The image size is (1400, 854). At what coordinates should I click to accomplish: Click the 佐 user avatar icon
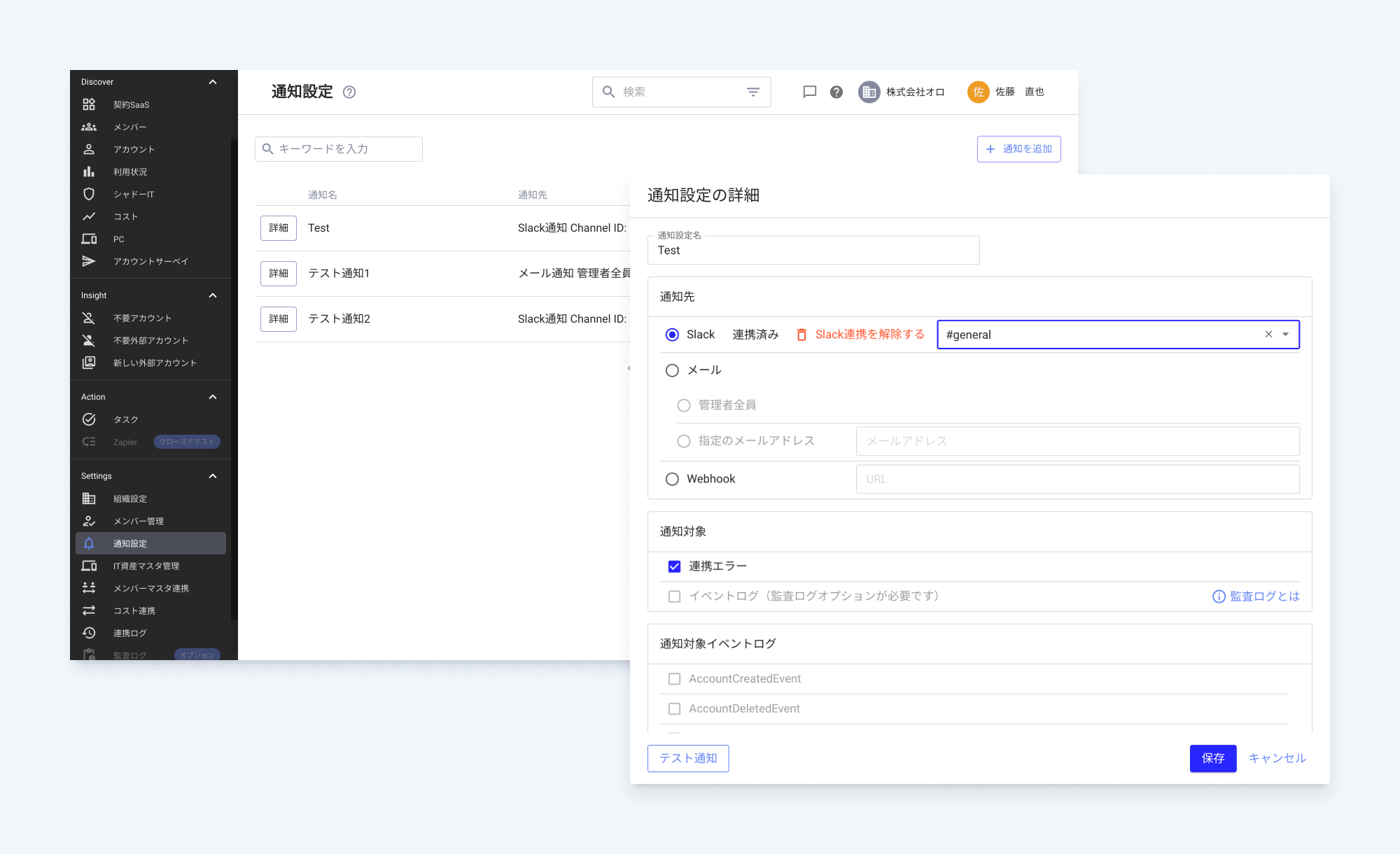coord(978,92)
